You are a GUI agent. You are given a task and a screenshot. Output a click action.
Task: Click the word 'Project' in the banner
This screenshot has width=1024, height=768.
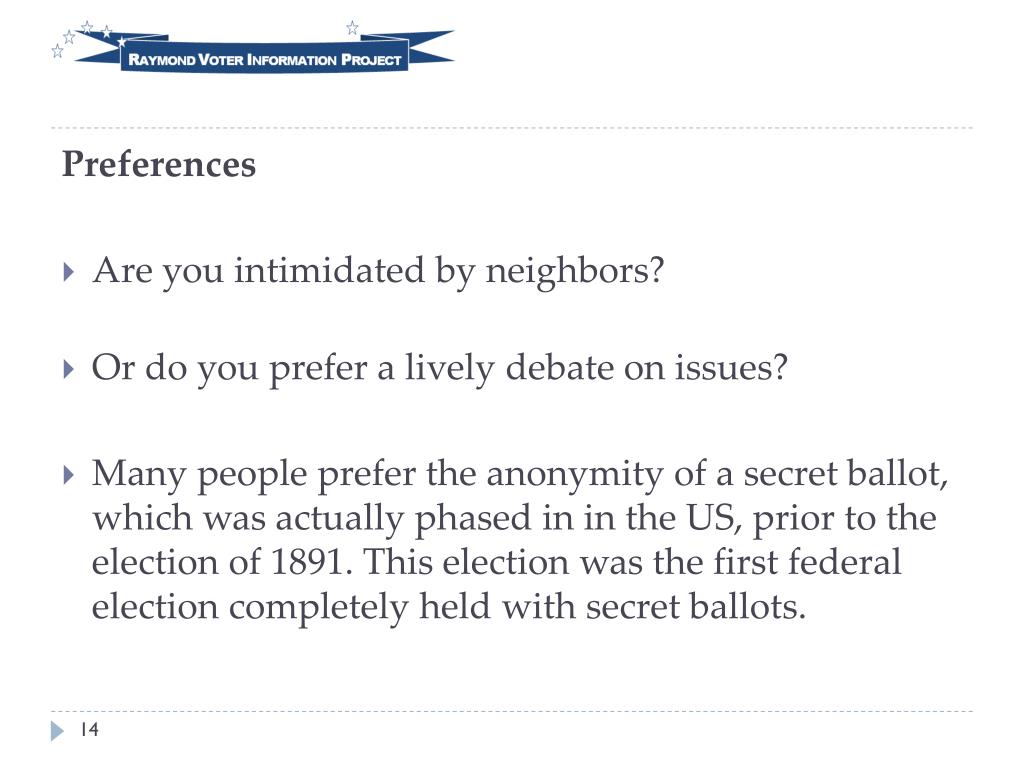click(x=371, y=60)
